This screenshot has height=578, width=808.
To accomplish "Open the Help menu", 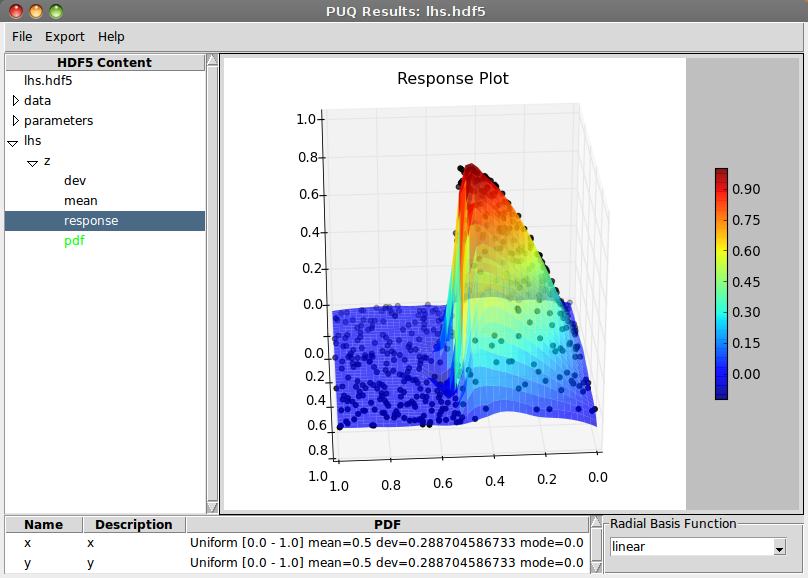I will point(111,37).
